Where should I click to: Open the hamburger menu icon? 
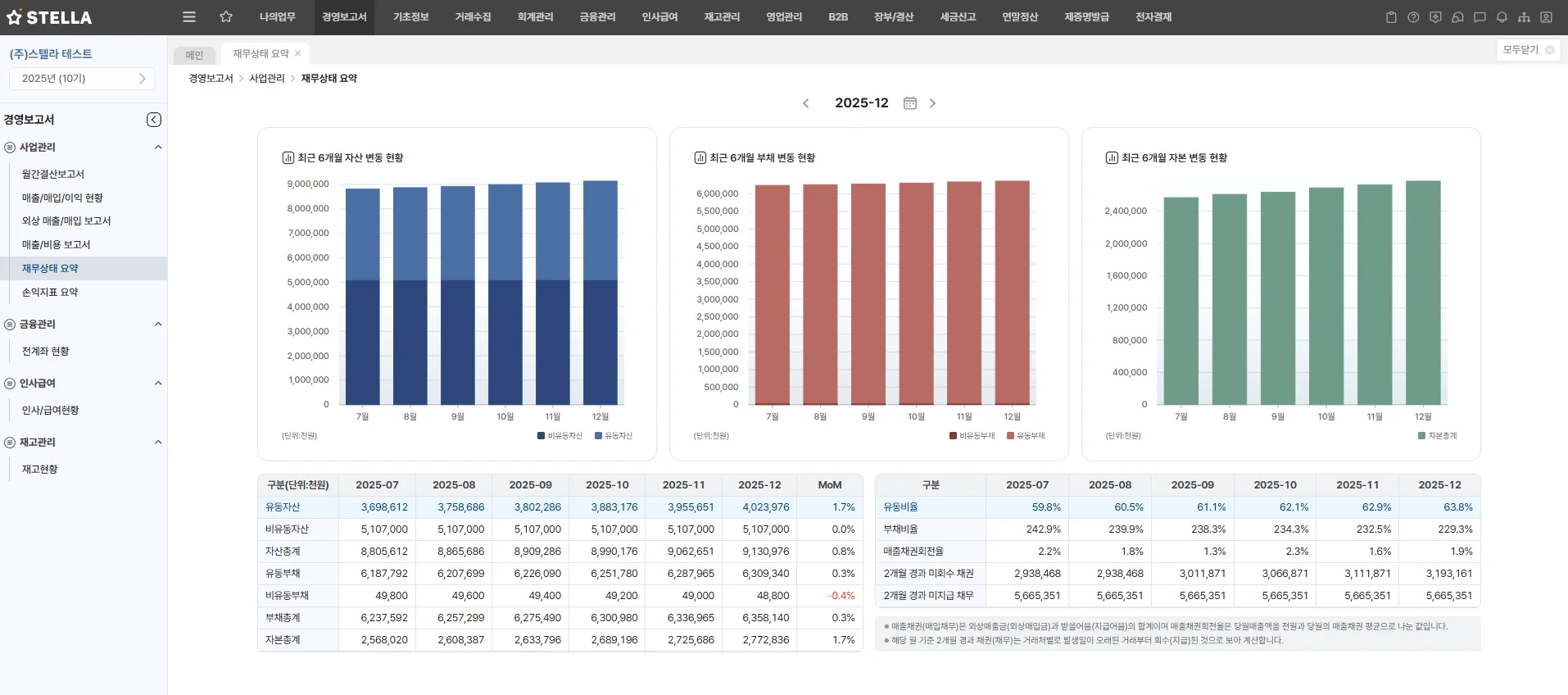(189, 17)
